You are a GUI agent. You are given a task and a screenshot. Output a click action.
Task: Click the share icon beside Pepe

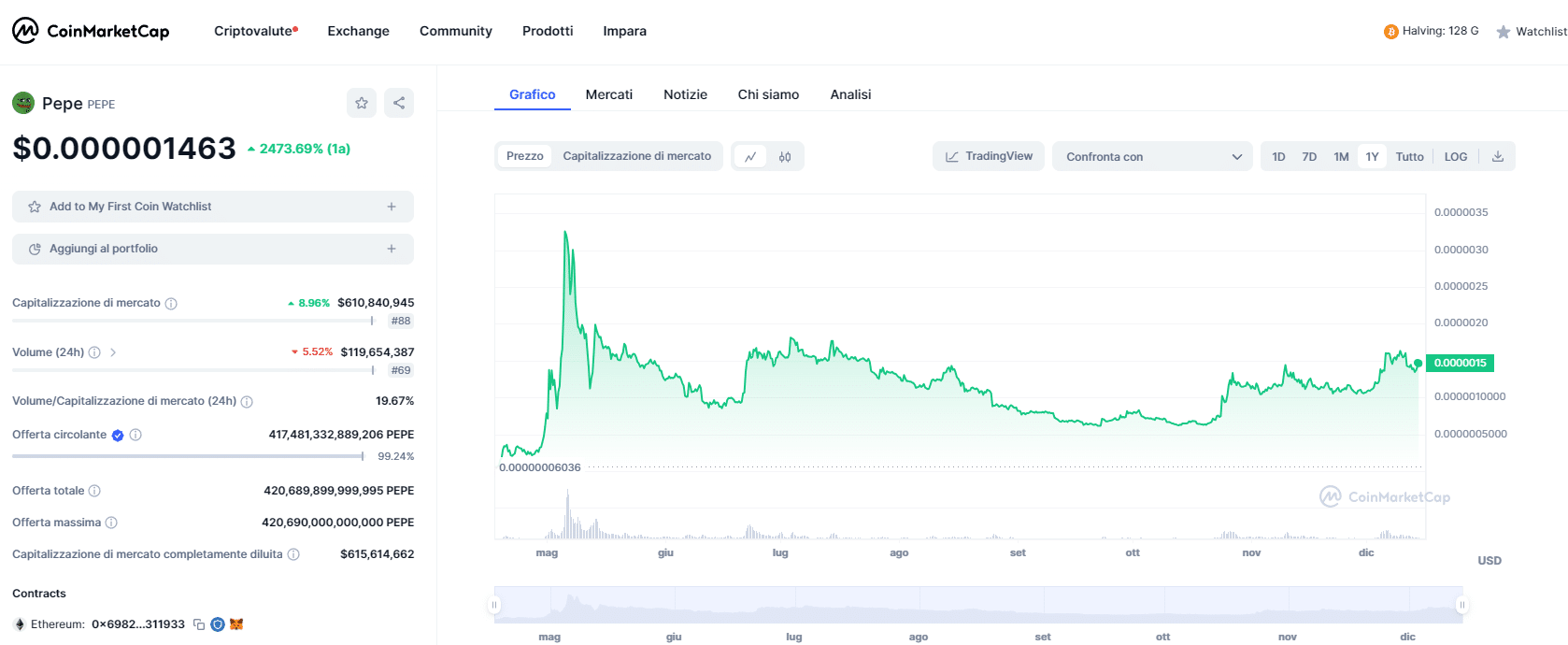pos(399,103)
